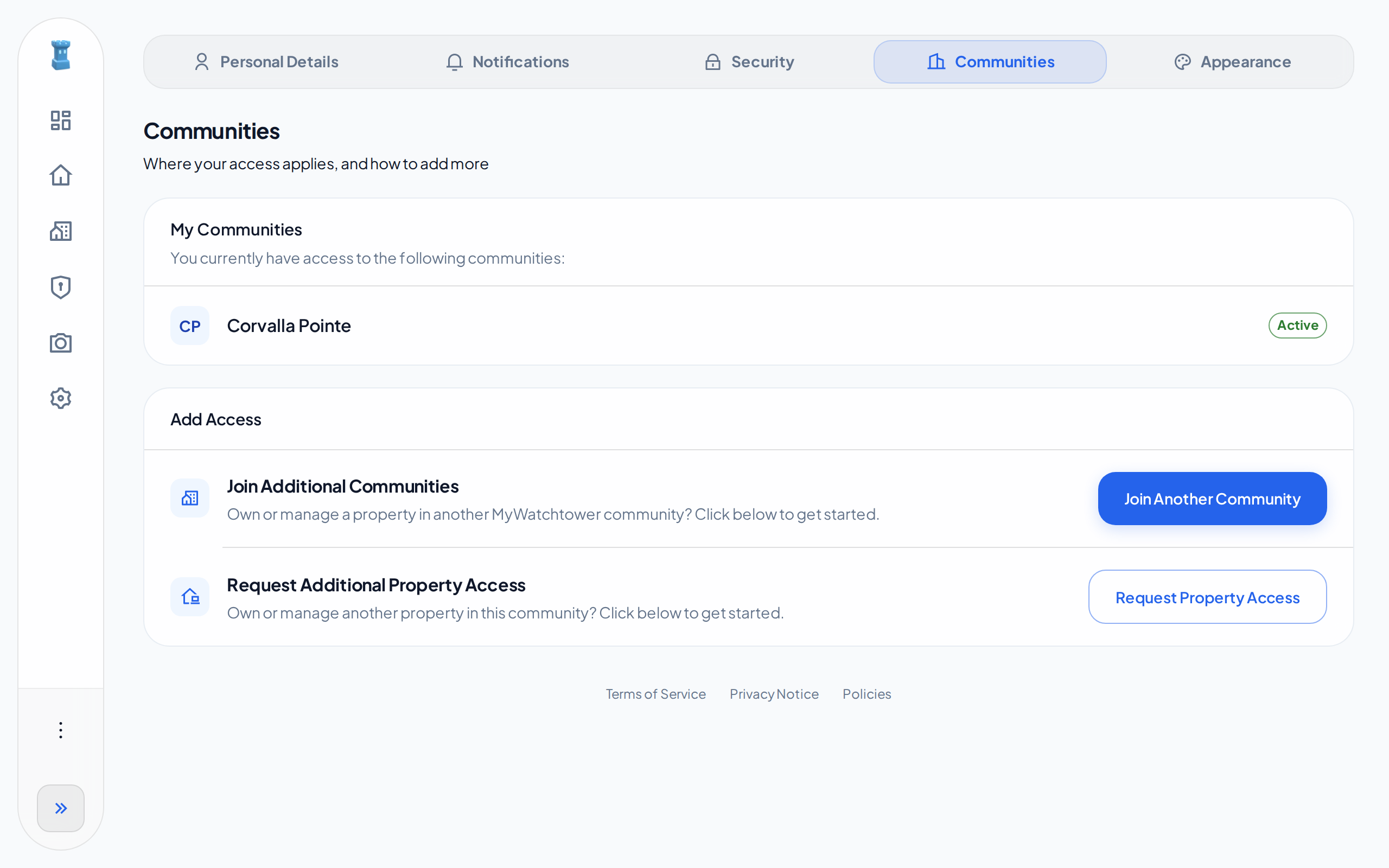Viewport: 1389px width, 868px height.
Task: Click the Join Additional Communities heading
Action: [x=343, y=486]
